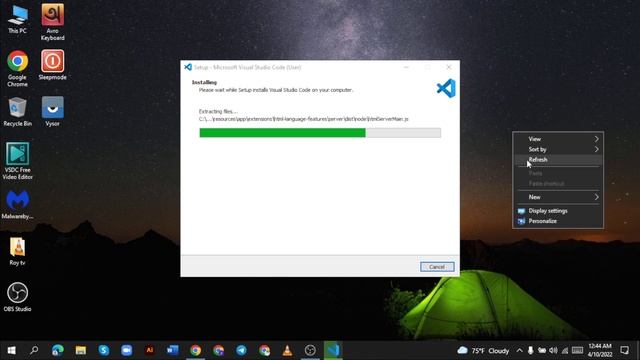This screenshot has width=640, height=360.
Task: Open the touch keyboard tray icon
Action: point(577,351)
